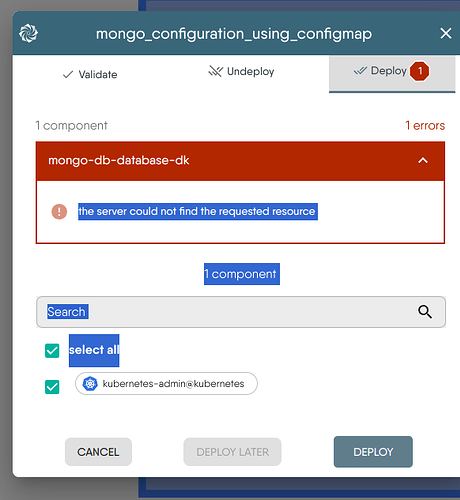Open the Undeploy tab
The height and width of the screenshot is (500, 460).
(x=241, y=71)
